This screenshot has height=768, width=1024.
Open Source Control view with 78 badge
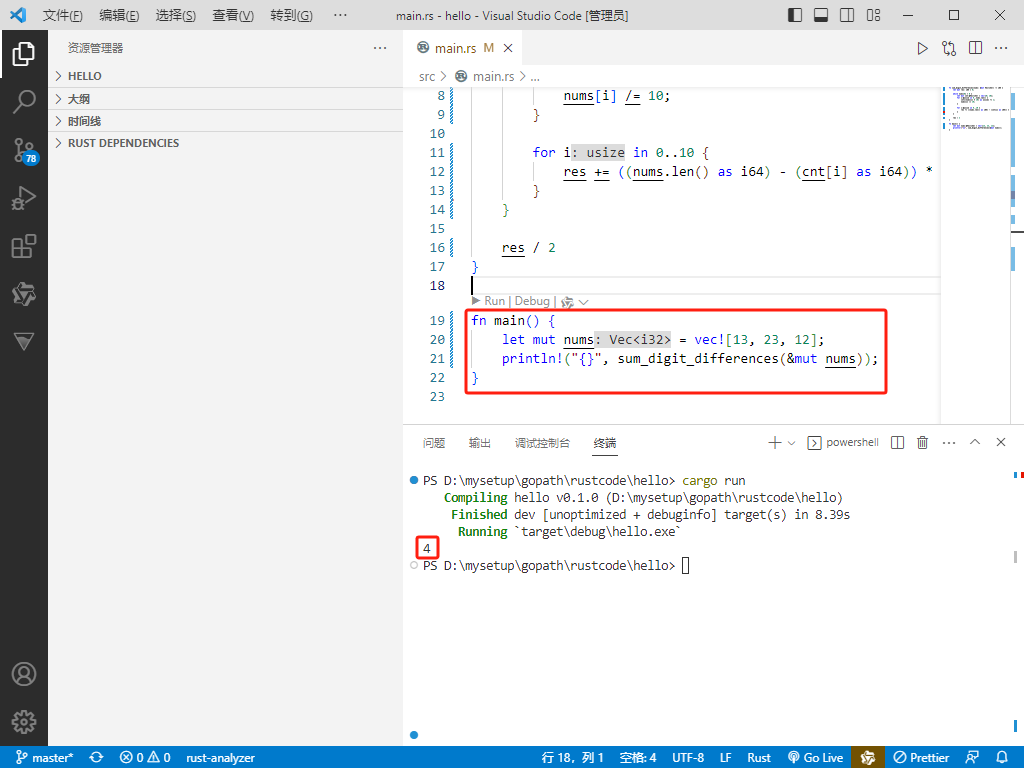coord(24,150)
